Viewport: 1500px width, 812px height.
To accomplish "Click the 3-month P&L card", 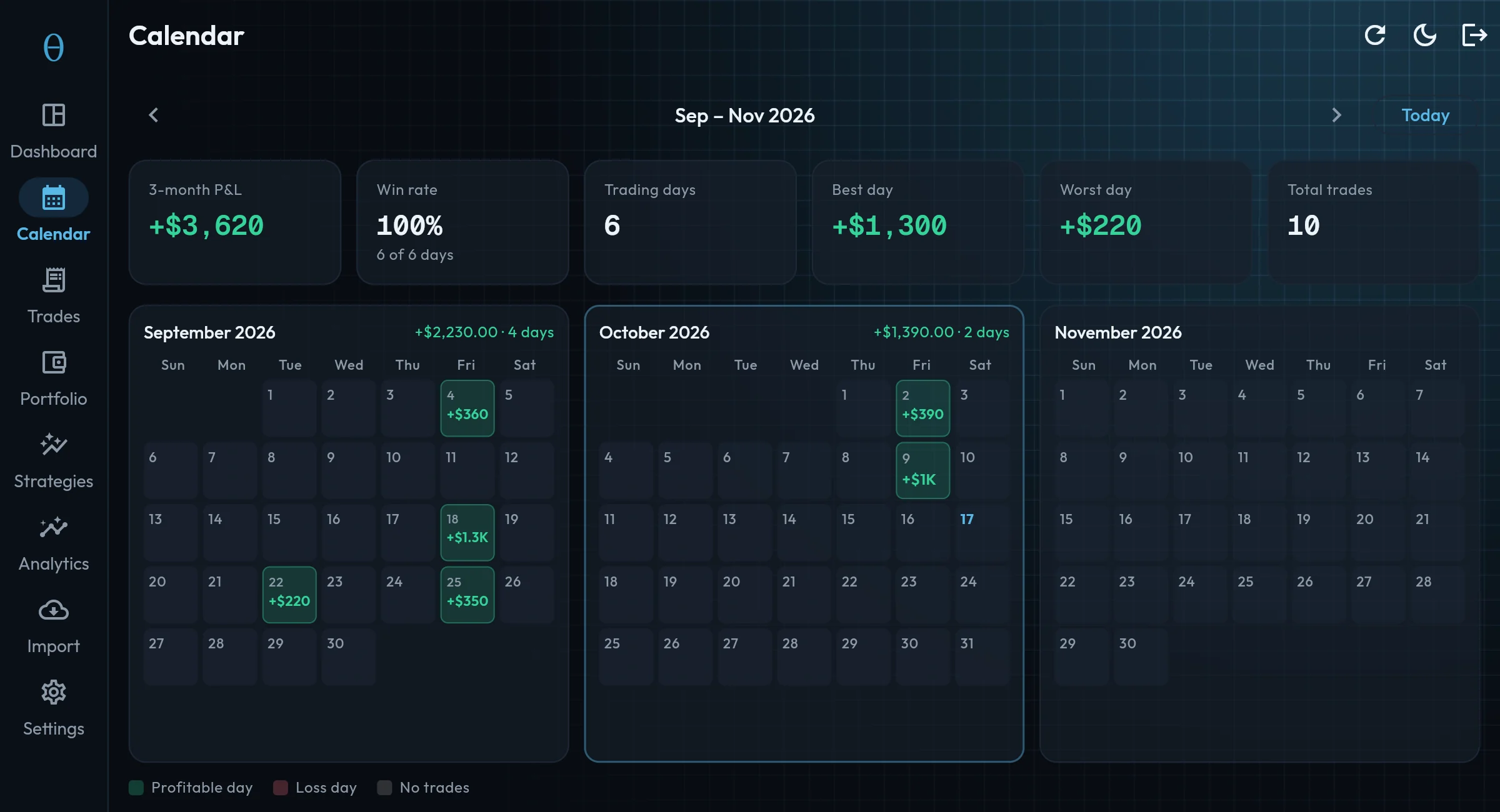I will (235, 222).
